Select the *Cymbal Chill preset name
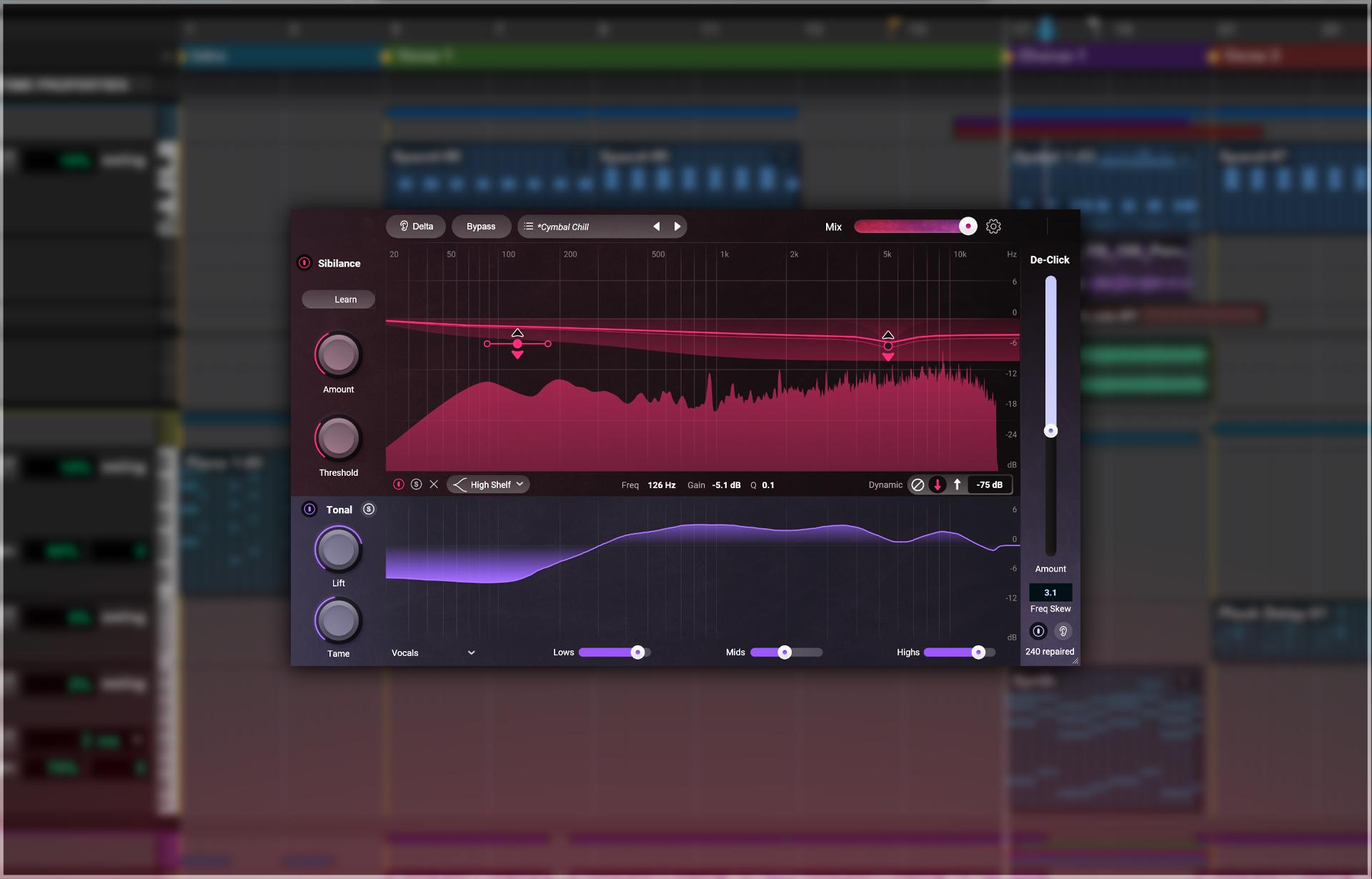The height and width of the screenshot is (879, 1372). 563,227
